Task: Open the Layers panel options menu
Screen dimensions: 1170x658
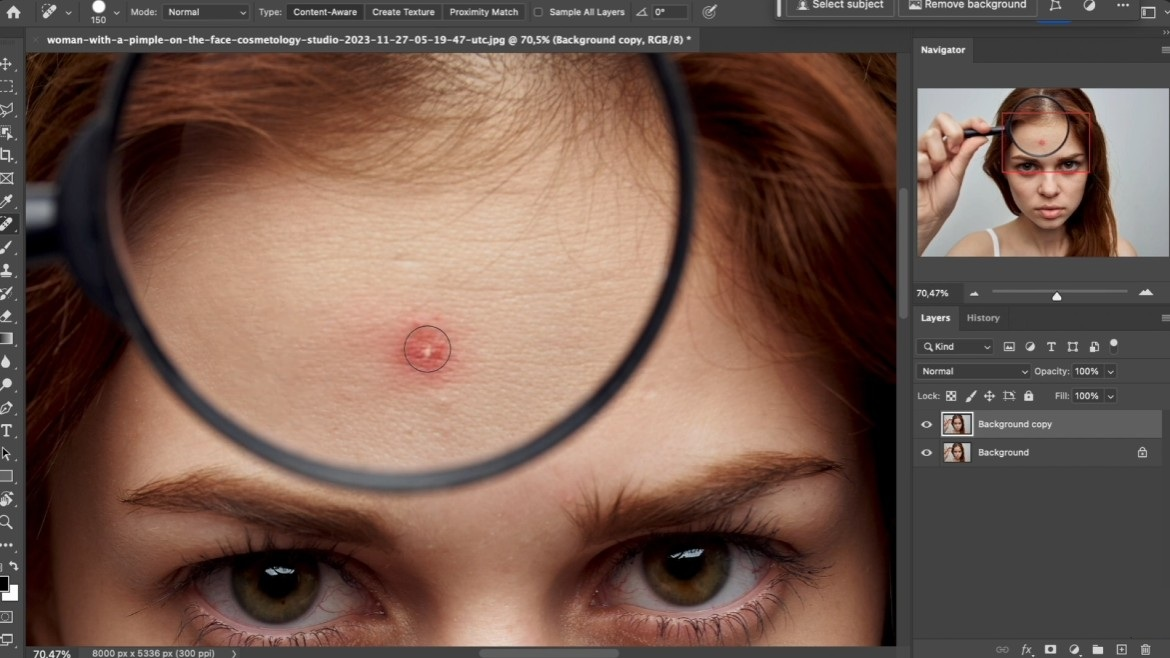Action: coord(1165,318)
